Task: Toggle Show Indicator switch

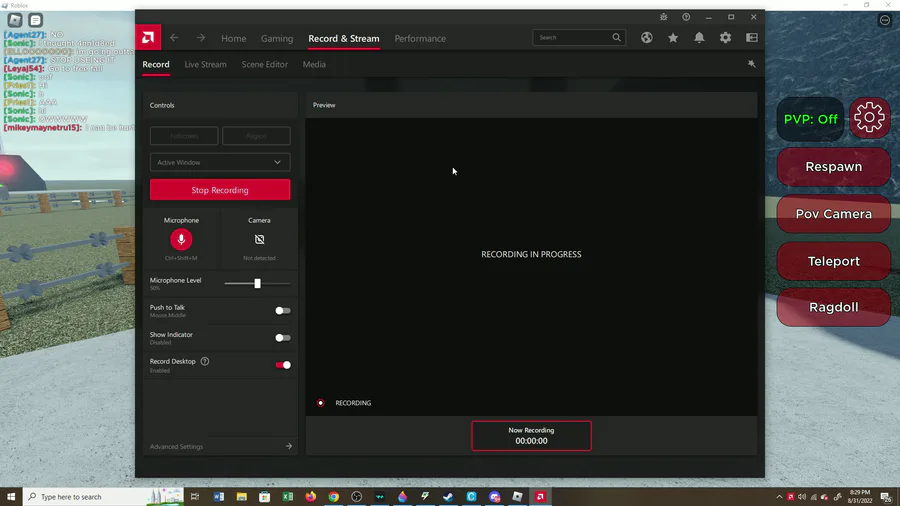Action: (282, 338)
